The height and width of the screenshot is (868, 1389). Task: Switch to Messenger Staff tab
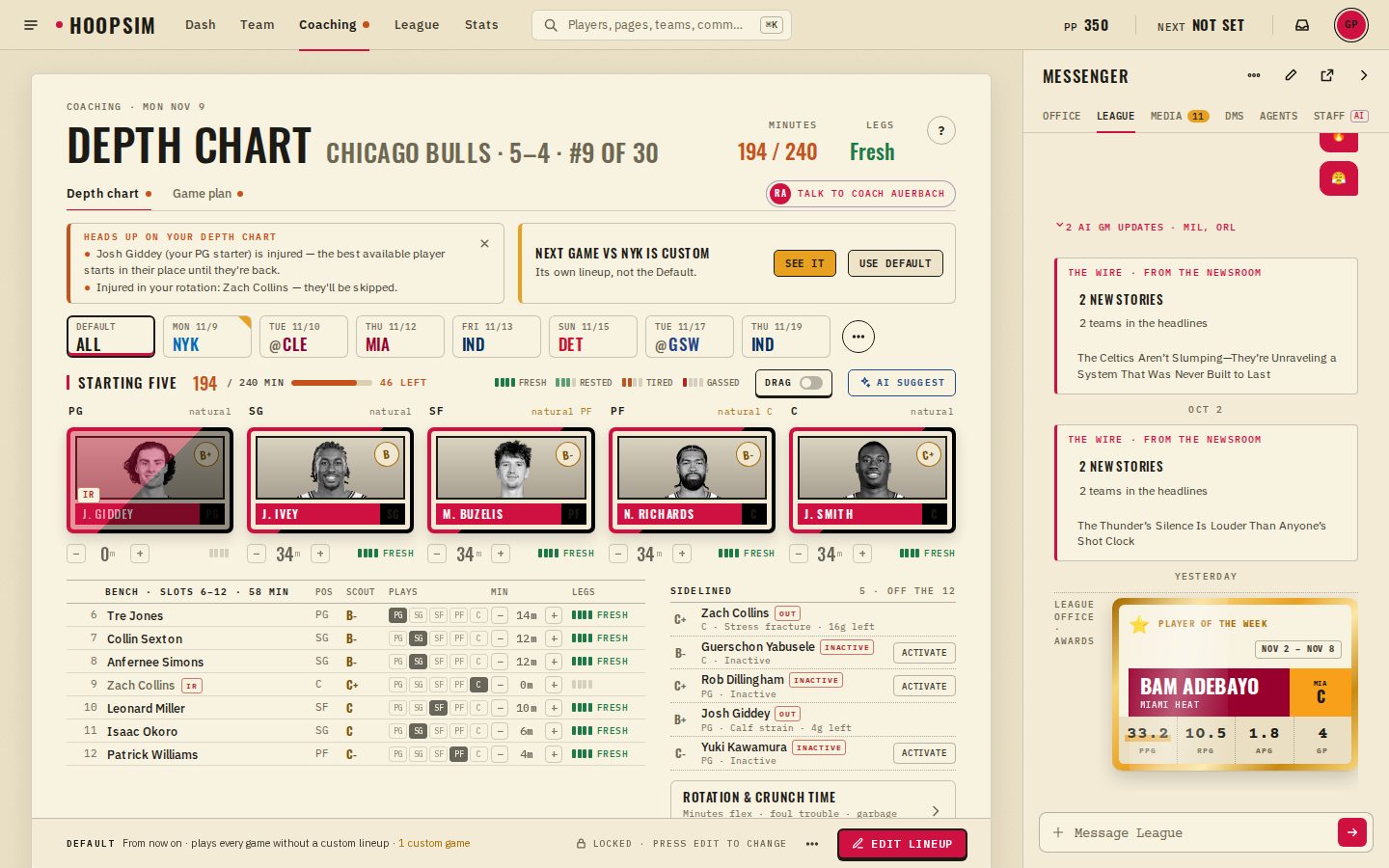pos(1341,116)
